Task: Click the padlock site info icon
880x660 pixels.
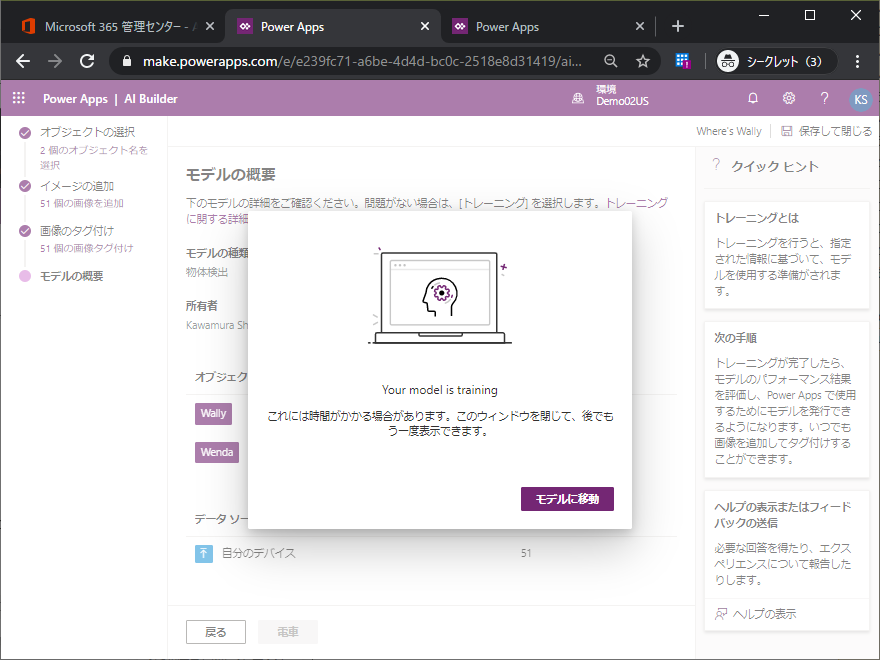Action: pos(127,61)
